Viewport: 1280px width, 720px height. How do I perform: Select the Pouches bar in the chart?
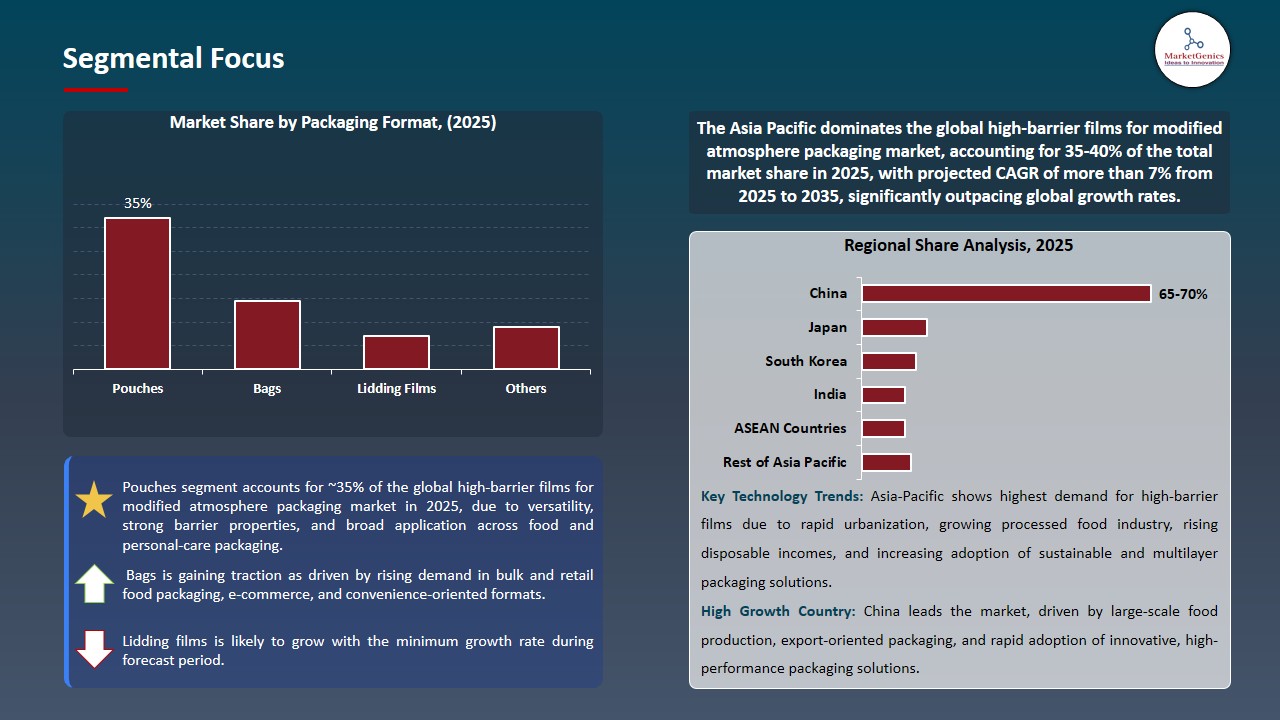pos(138,293)
